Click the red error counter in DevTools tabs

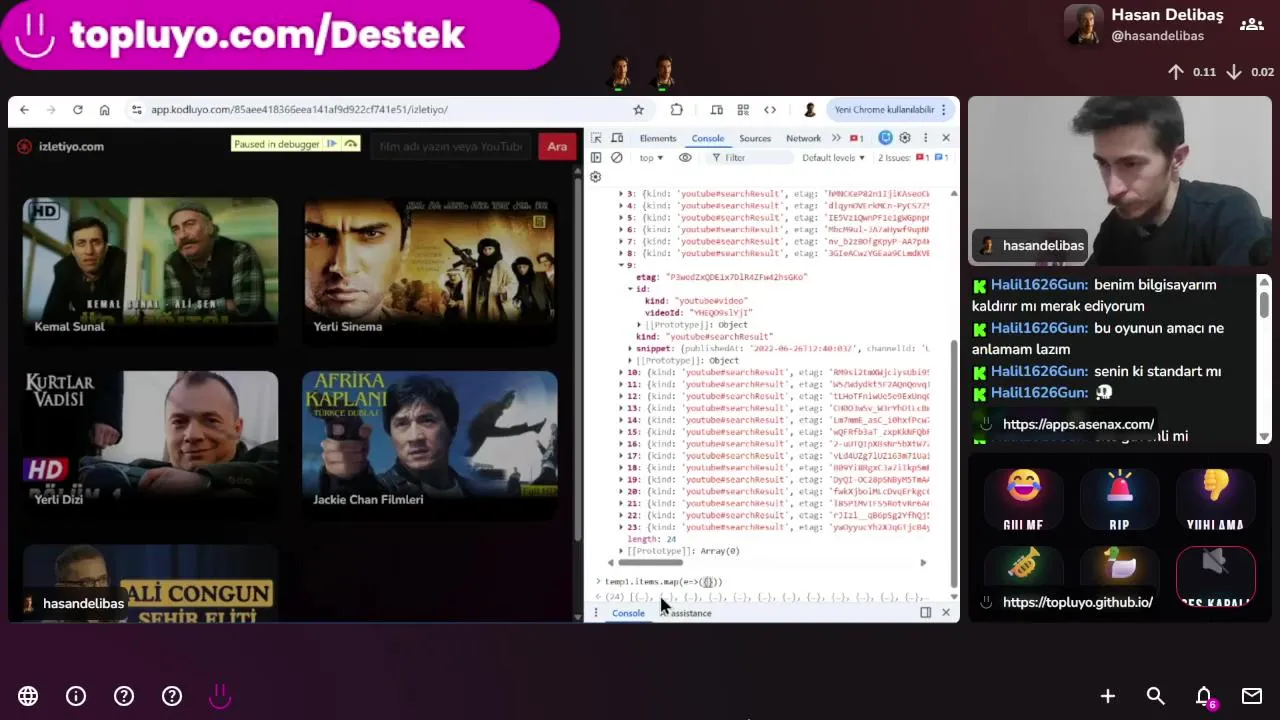[x=857, y=138]
